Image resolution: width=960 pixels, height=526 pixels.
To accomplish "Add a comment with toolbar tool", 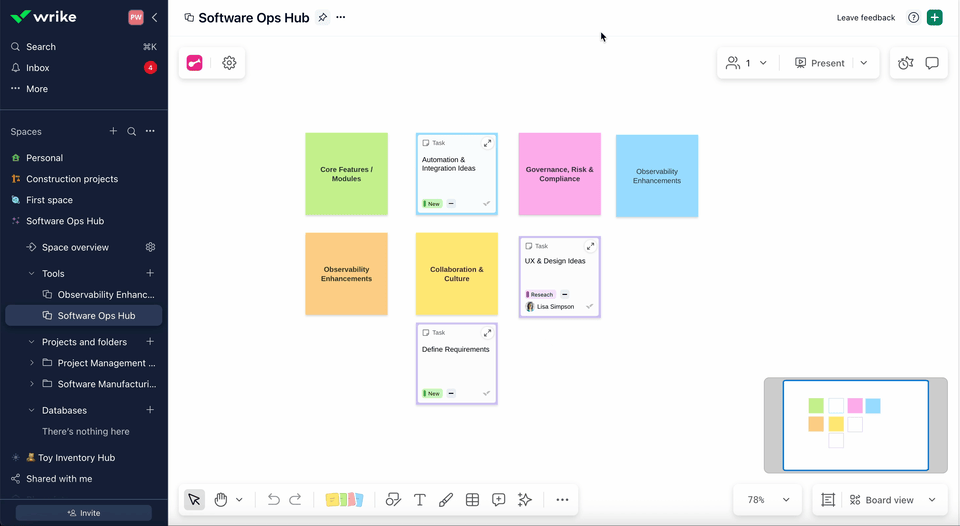I will point(498,500).
